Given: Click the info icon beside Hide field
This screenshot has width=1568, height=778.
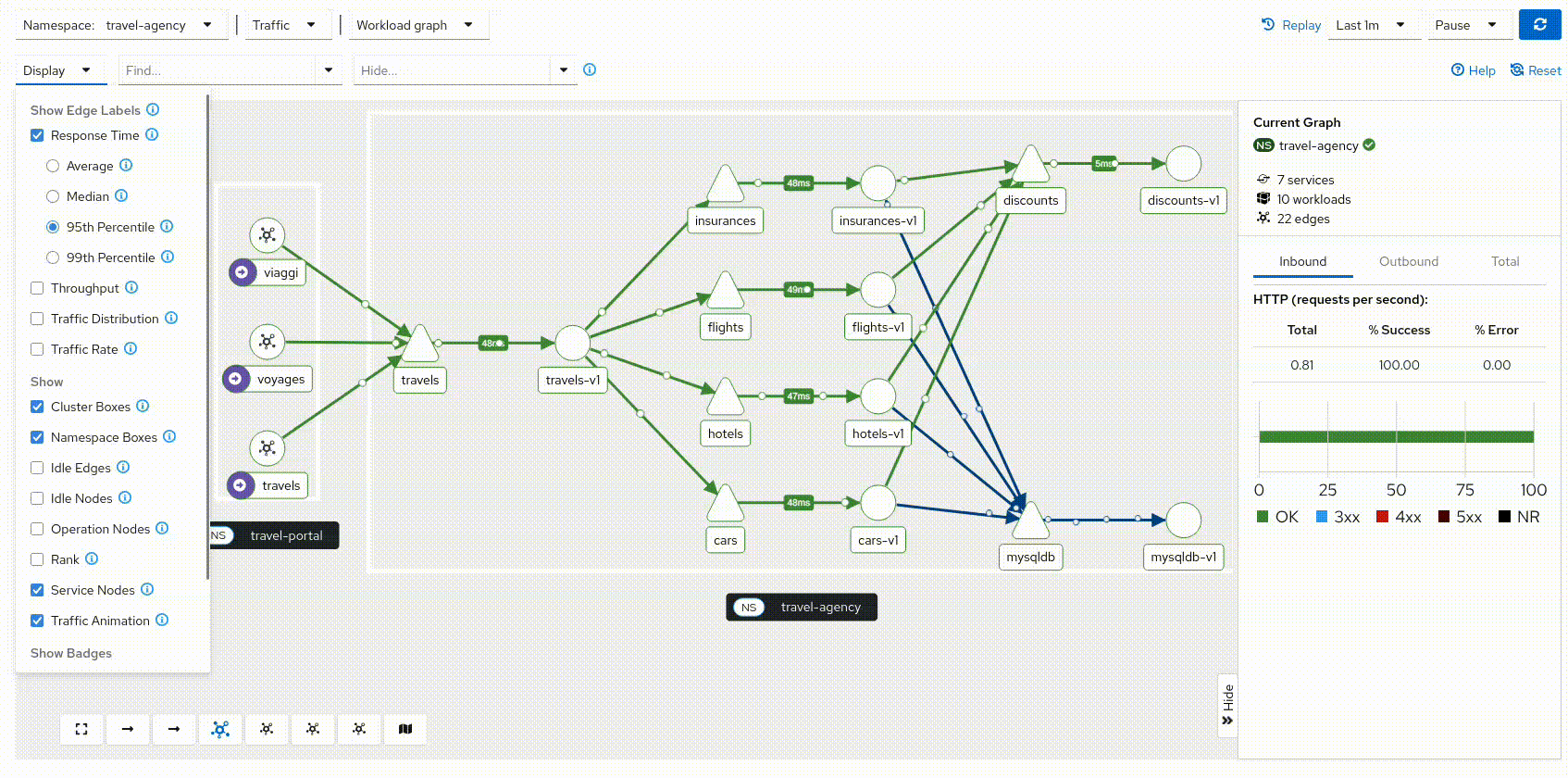Looking at the screenshot, I should (590, 69).
